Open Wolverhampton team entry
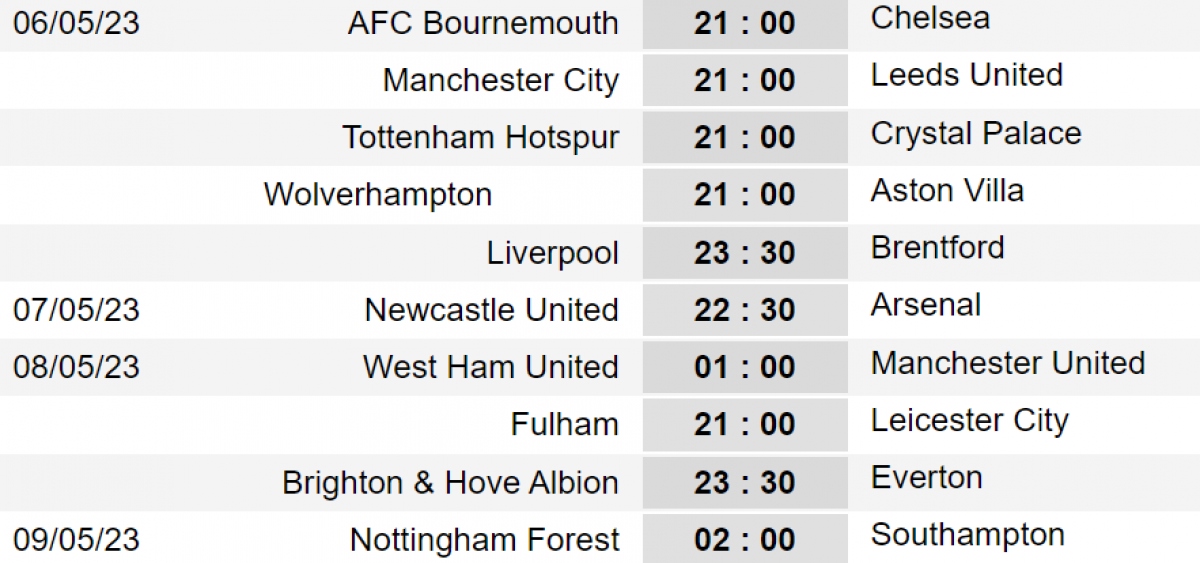 378,194
